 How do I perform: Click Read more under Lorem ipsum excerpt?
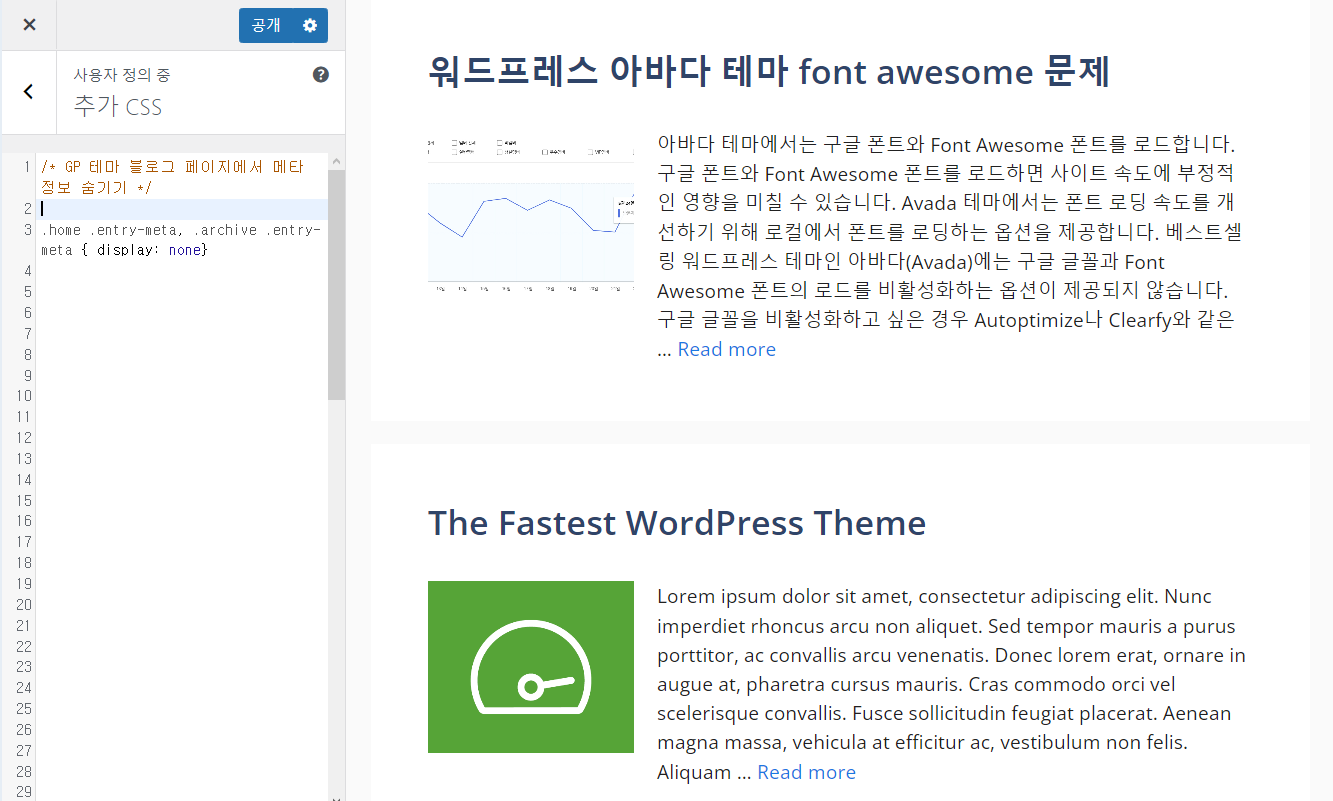pyautogui.click(x=806, y=772)
